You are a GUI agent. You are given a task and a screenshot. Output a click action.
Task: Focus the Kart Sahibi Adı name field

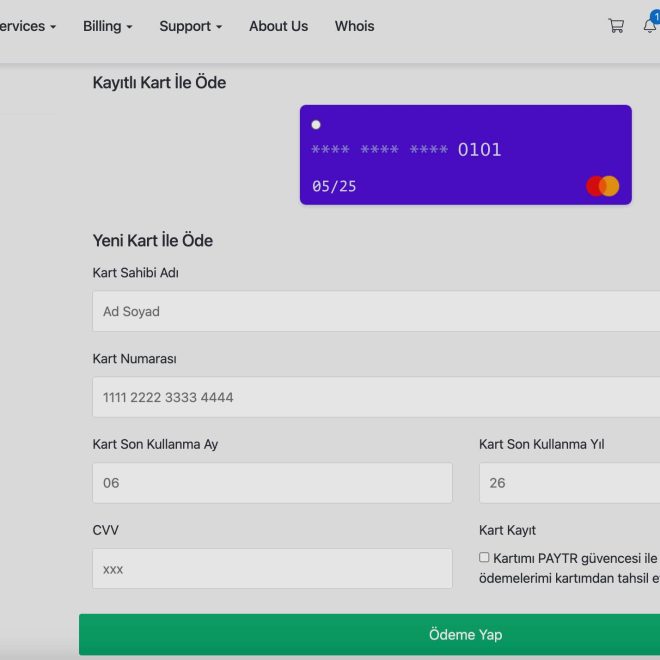pyautogui.click(x=375, y=311)
